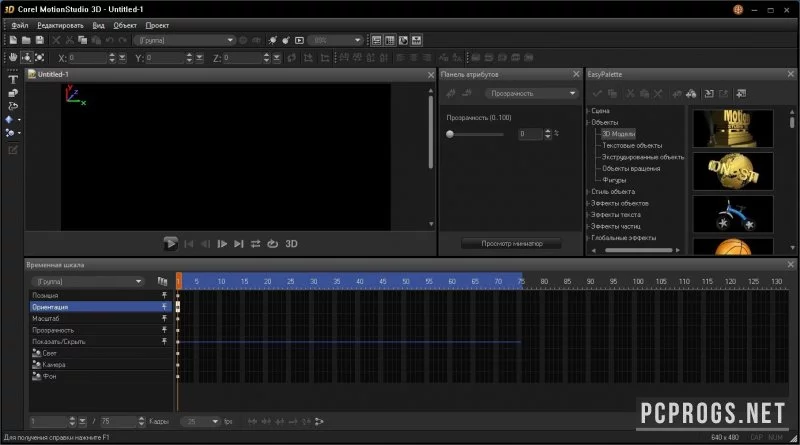Toggle keyframe pin on the Прозрачность timeline row
Viewport: 800px width, 445px height.
(164, 330)
